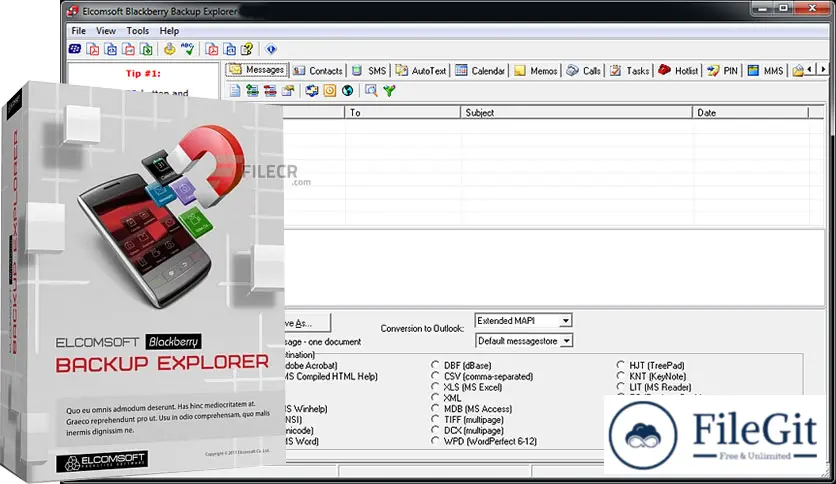Click the globe icon in the messages toolbar
Viewport: 836px width, 484px height.
coord(348,91)
